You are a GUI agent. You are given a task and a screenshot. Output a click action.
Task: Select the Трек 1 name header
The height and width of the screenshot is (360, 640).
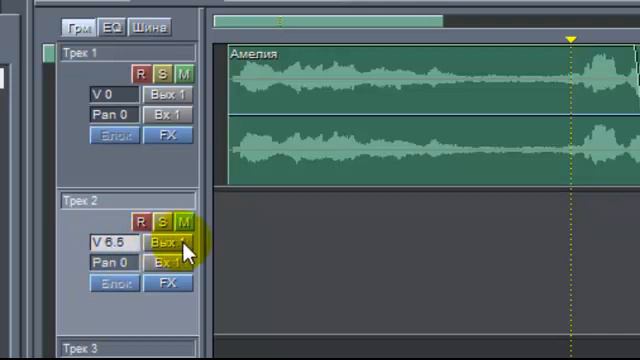coord(128,53)
